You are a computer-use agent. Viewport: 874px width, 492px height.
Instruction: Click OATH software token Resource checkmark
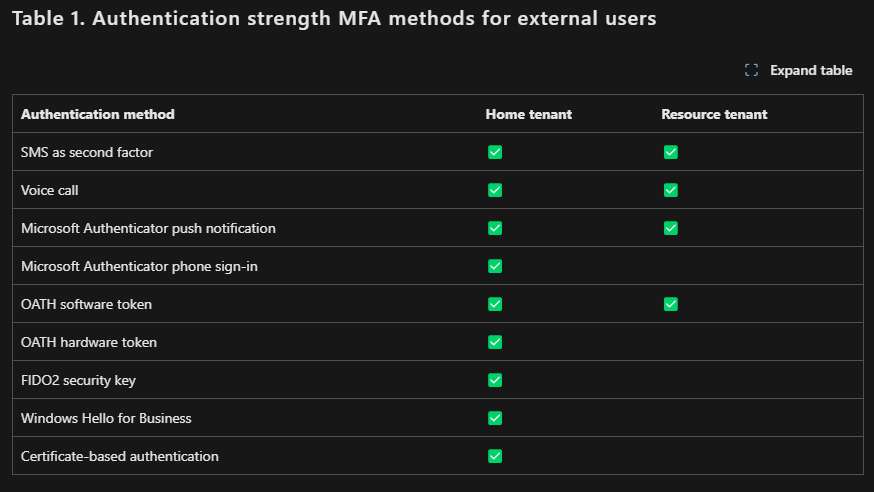coord(671,304)
